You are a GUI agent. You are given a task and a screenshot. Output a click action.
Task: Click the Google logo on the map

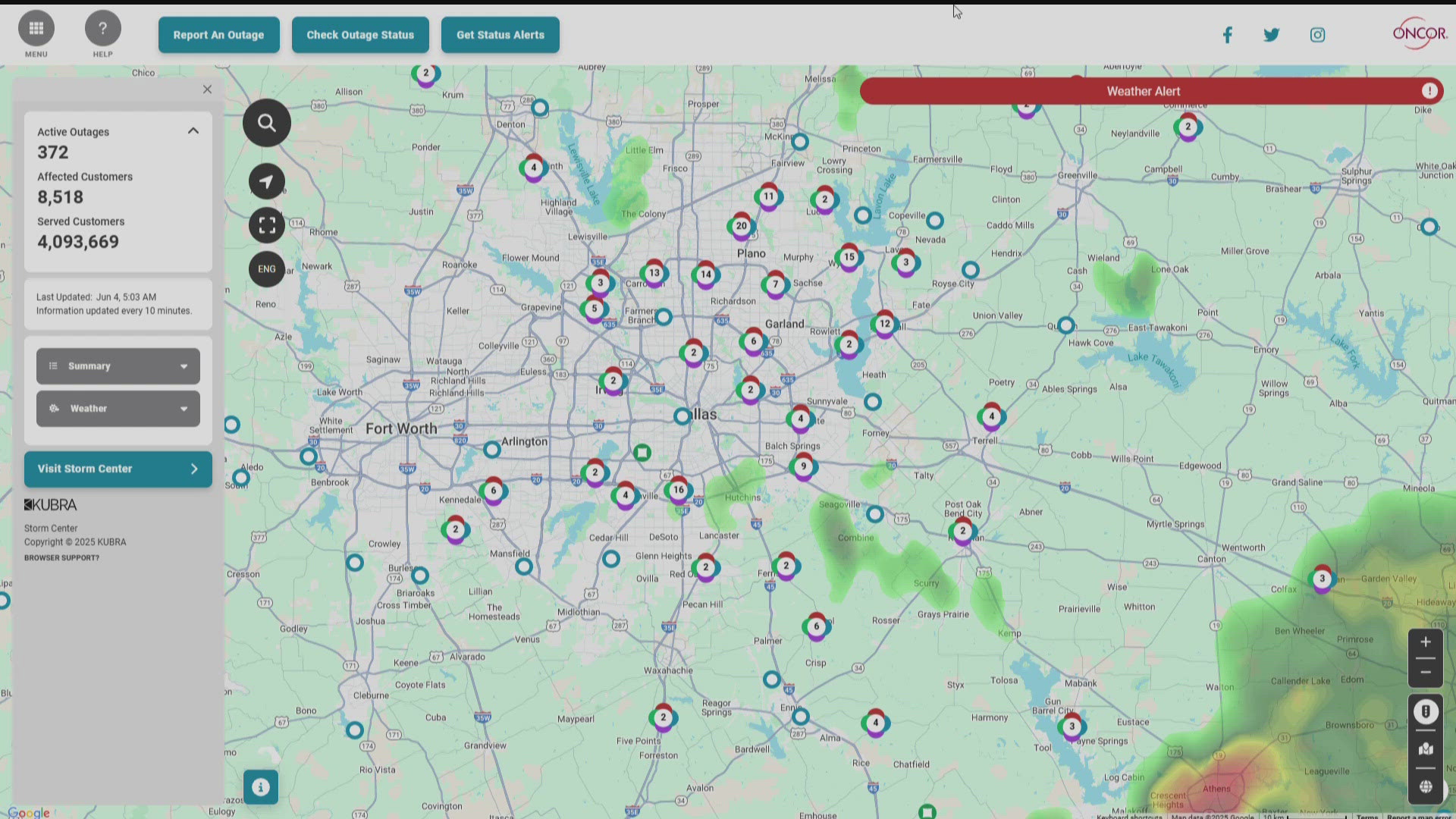[28, 812]
